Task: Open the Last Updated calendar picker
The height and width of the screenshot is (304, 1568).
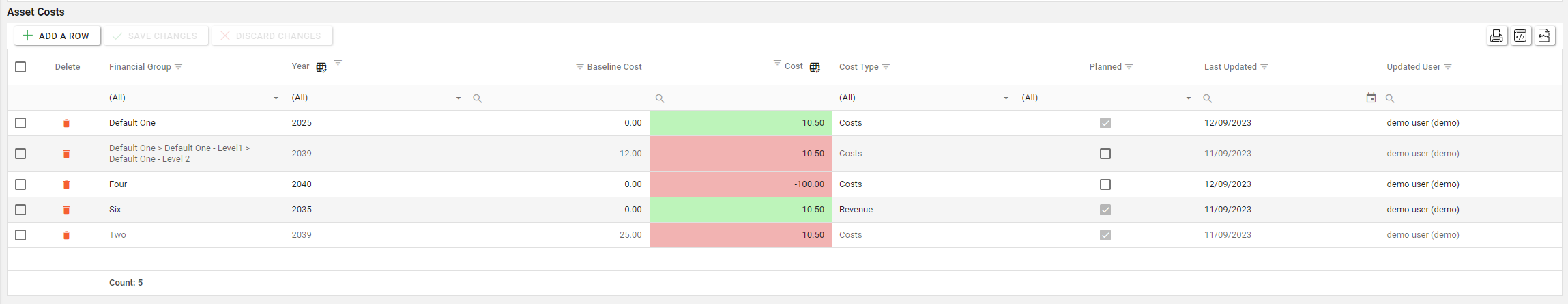Action: pyautogui.click(x=1371, y=98)
